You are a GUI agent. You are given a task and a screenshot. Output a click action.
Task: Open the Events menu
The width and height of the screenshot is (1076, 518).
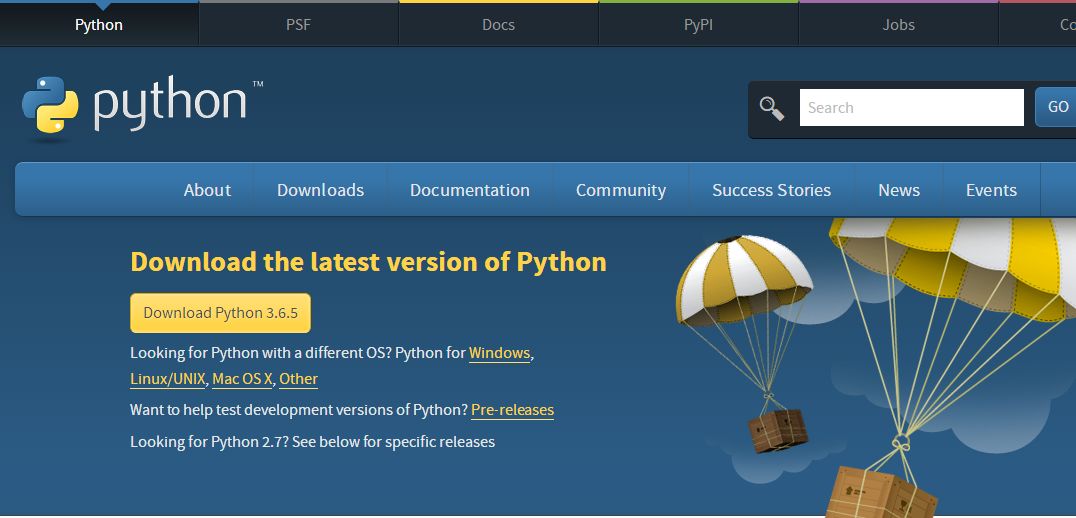(992, 190)
